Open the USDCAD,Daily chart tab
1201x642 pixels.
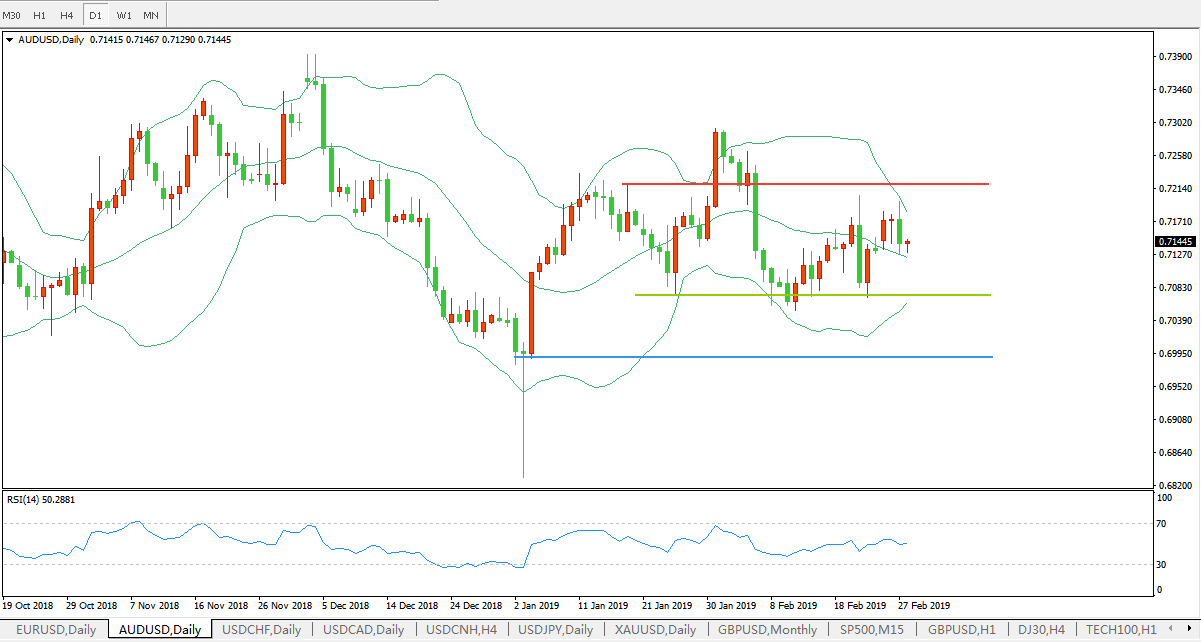point(363,630)
